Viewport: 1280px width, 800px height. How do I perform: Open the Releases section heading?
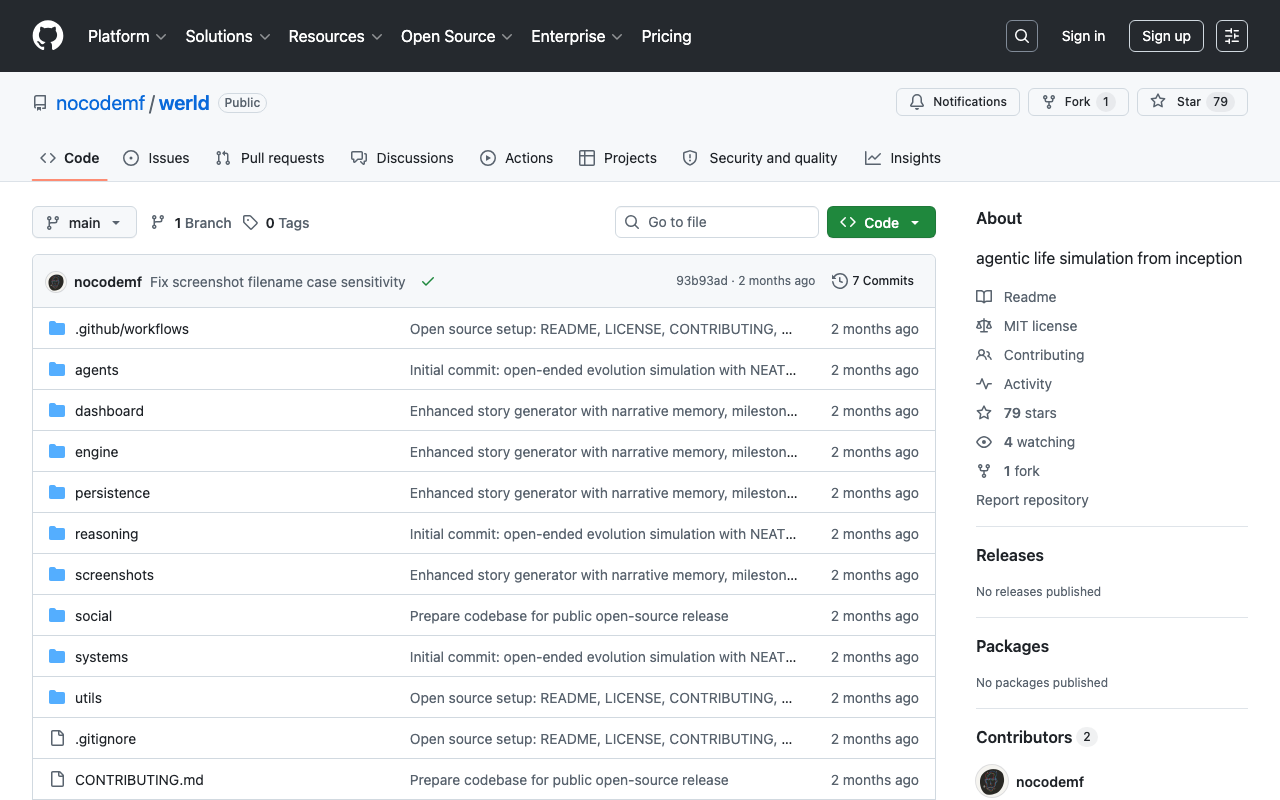coord(1010,555)
